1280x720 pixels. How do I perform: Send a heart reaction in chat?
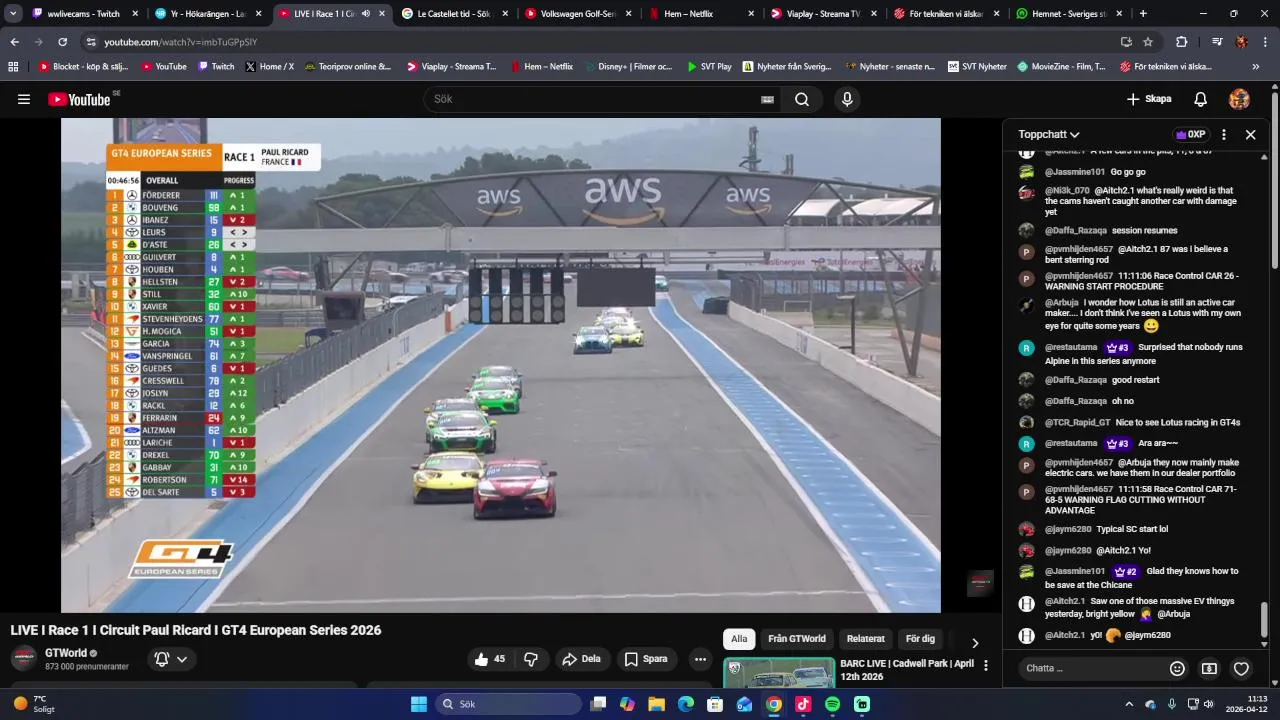tap(1241, 668)
